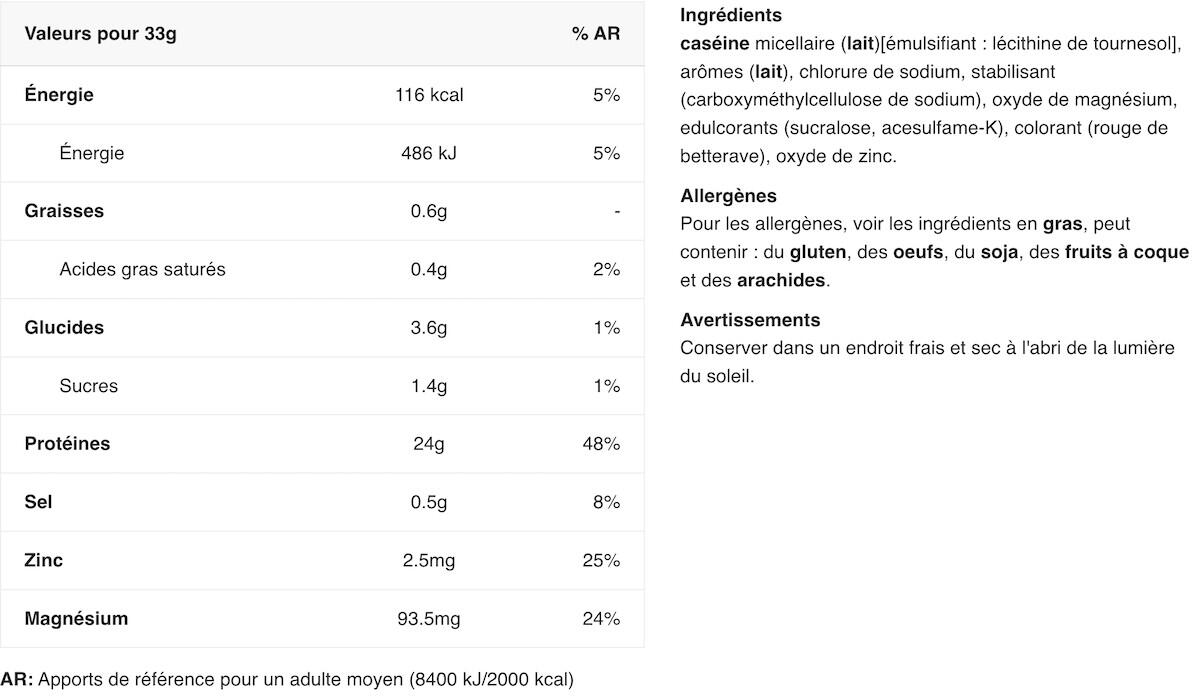The height and width of the screenshot is (700, 1200).
Task: Click the 486 kJ energy value
Action: [429, 153]
